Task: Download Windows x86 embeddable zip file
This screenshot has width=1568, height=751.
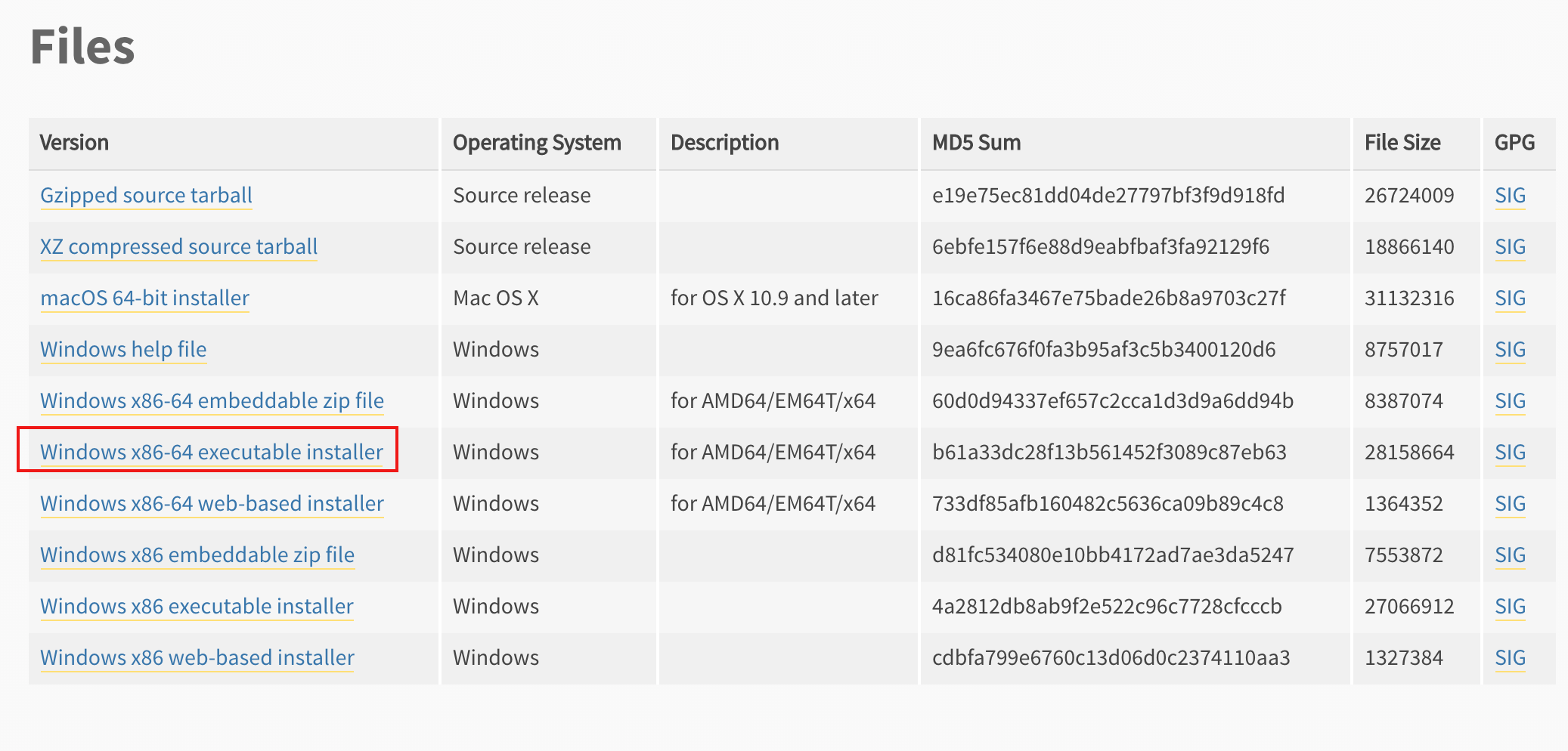Action: click(x=197, y=555)
